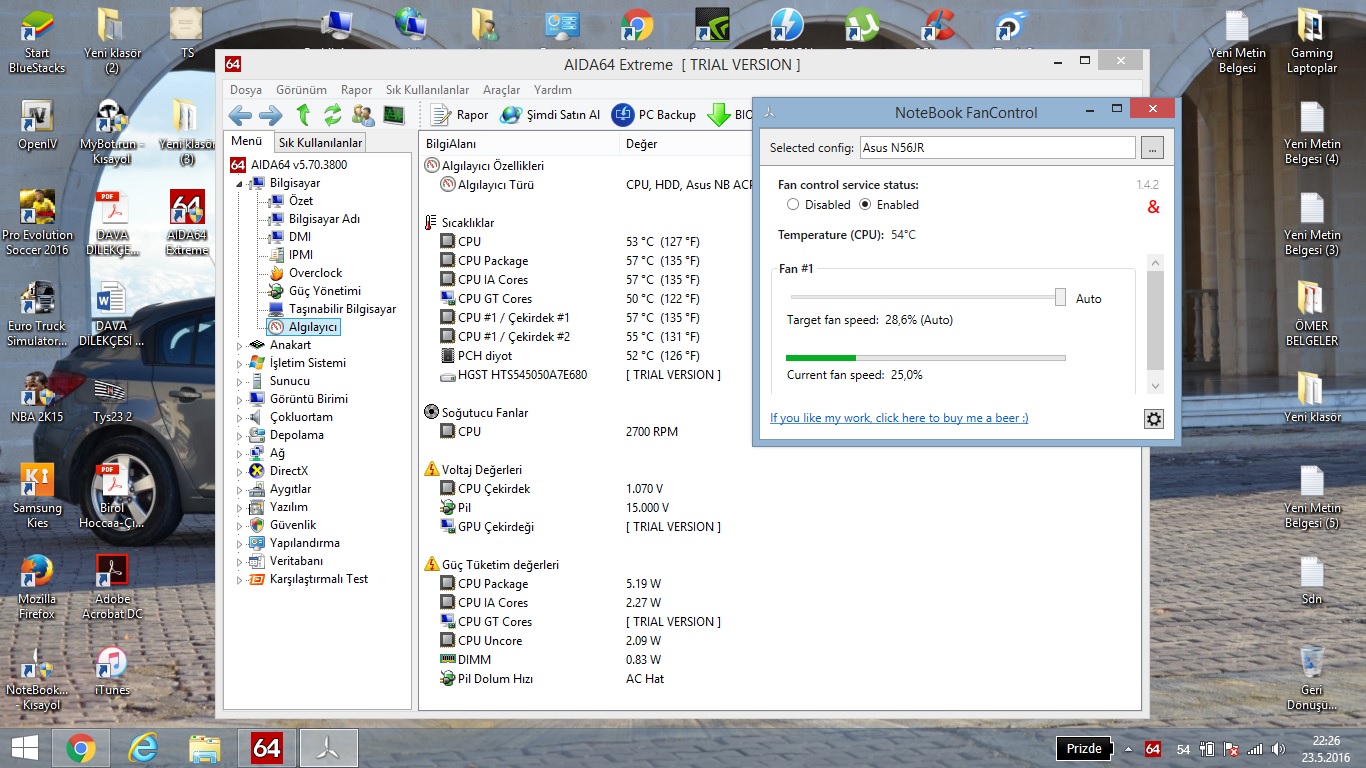Open Internet Explorer from the taskbar
The height and width of the screenshot is (768, 1366).
[x=143, y=748]
